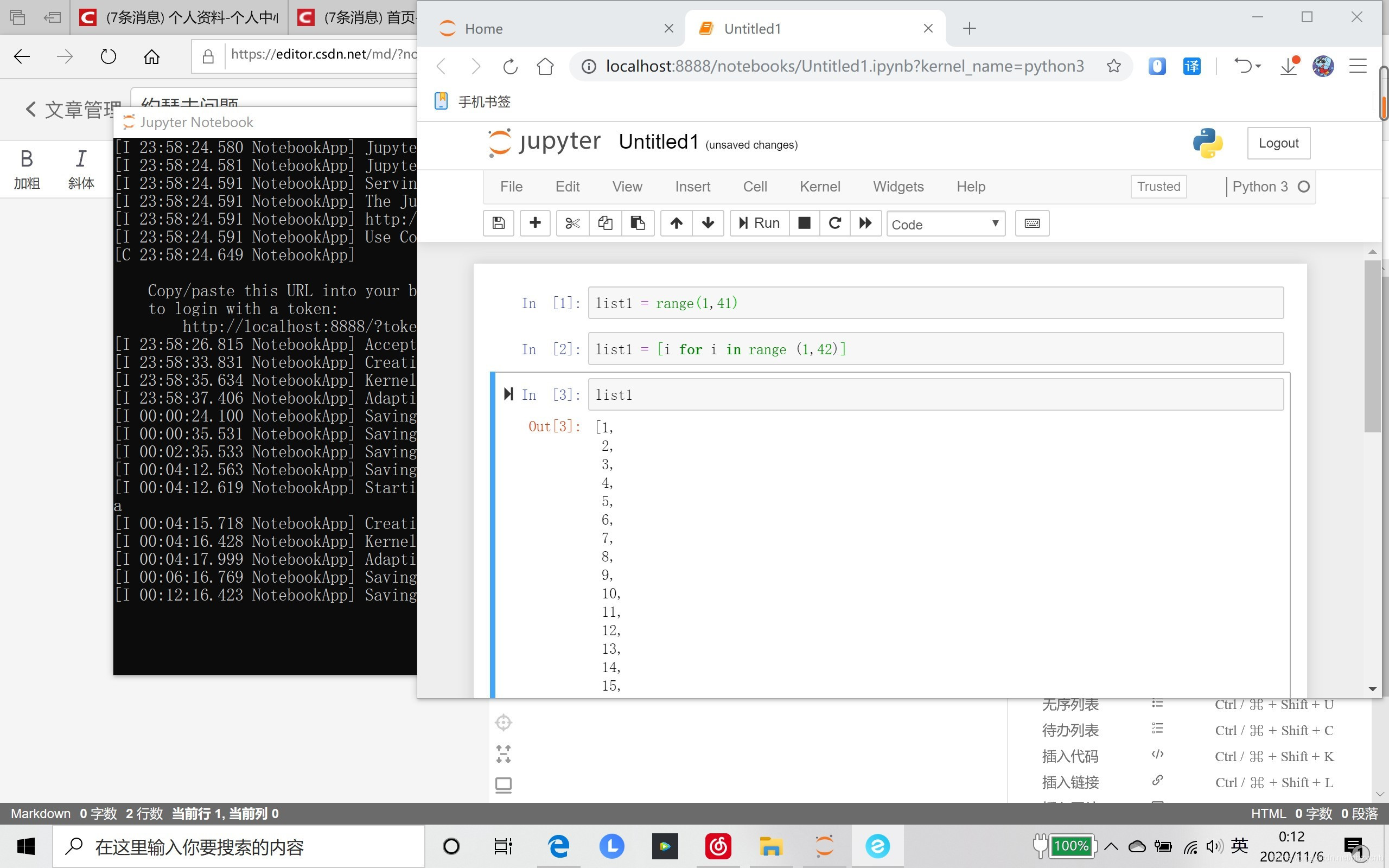1389x868 pixels.
Task: Open the cell type Code dropdown
Action: tap(945, 224)
